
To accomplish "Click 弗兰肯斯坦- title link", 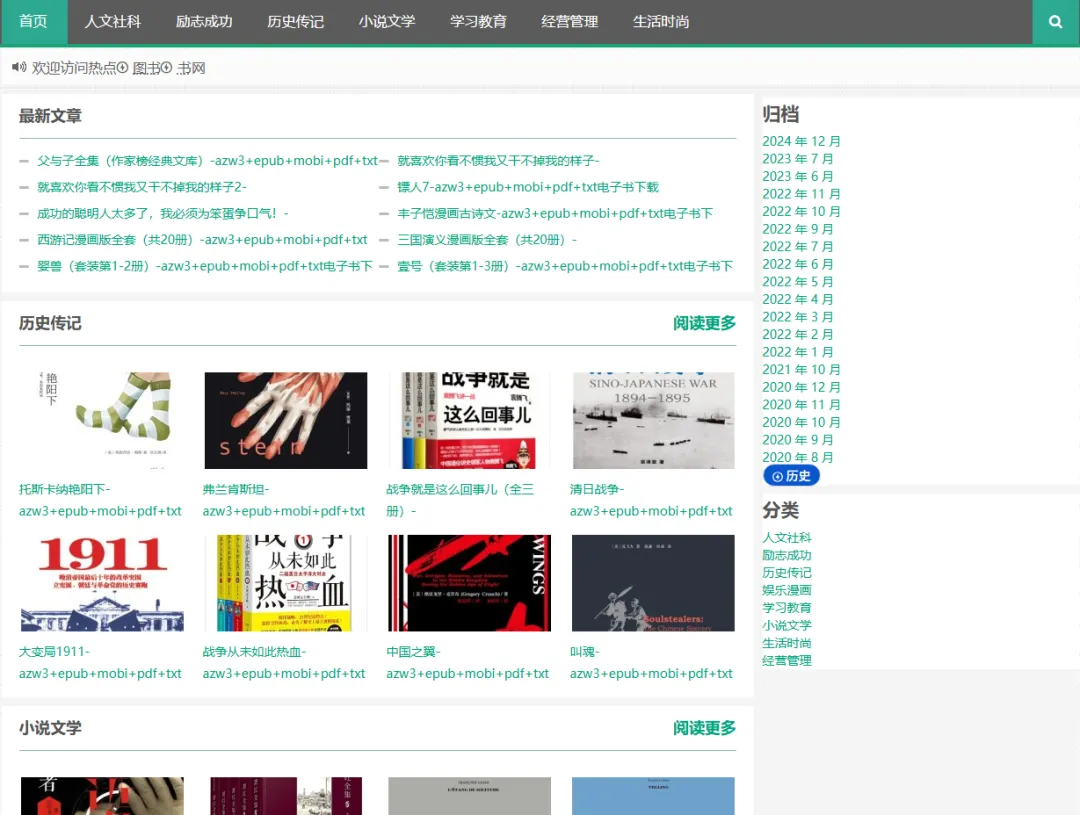I will (x=284, y=500).
